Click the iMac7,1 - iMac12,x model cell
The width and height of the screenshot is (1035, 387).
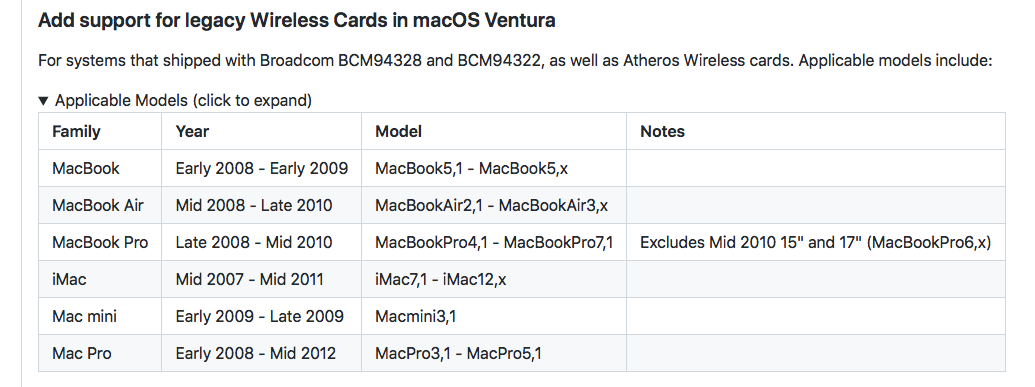click(494, 279)
